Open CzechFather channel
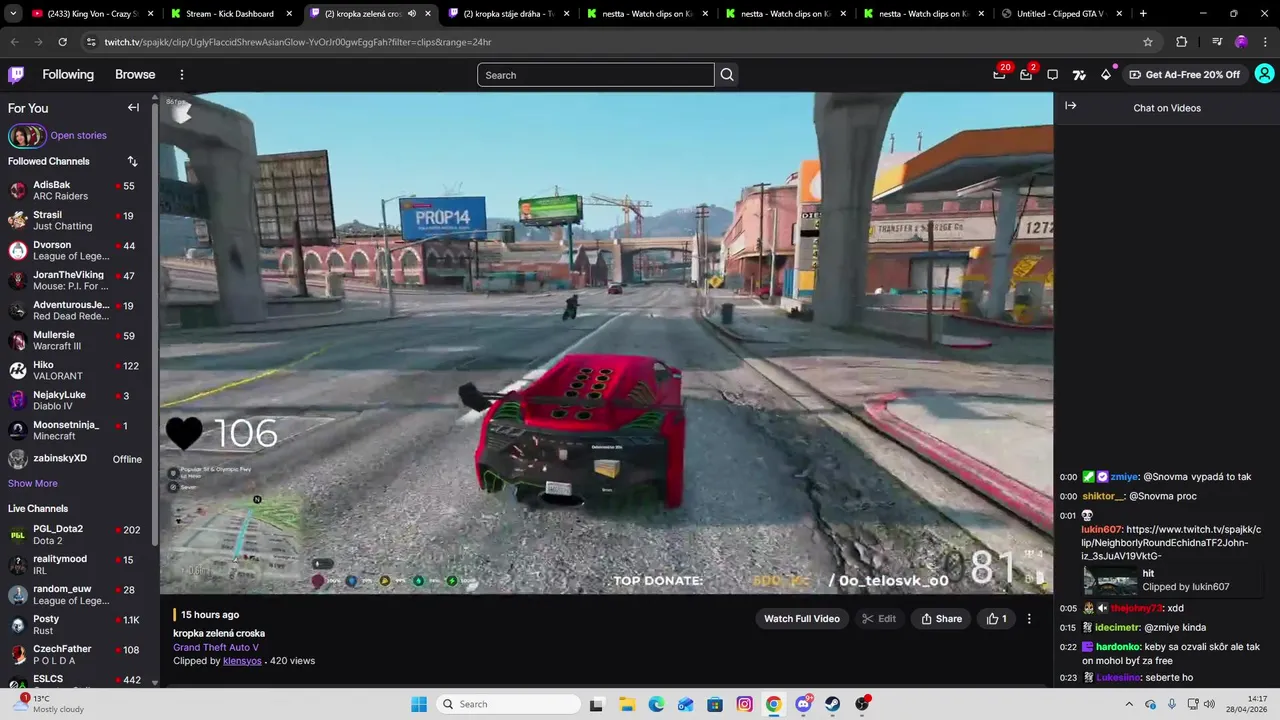Image resolution: width=1280 pixels, height=720 pixels. point(75,654)
